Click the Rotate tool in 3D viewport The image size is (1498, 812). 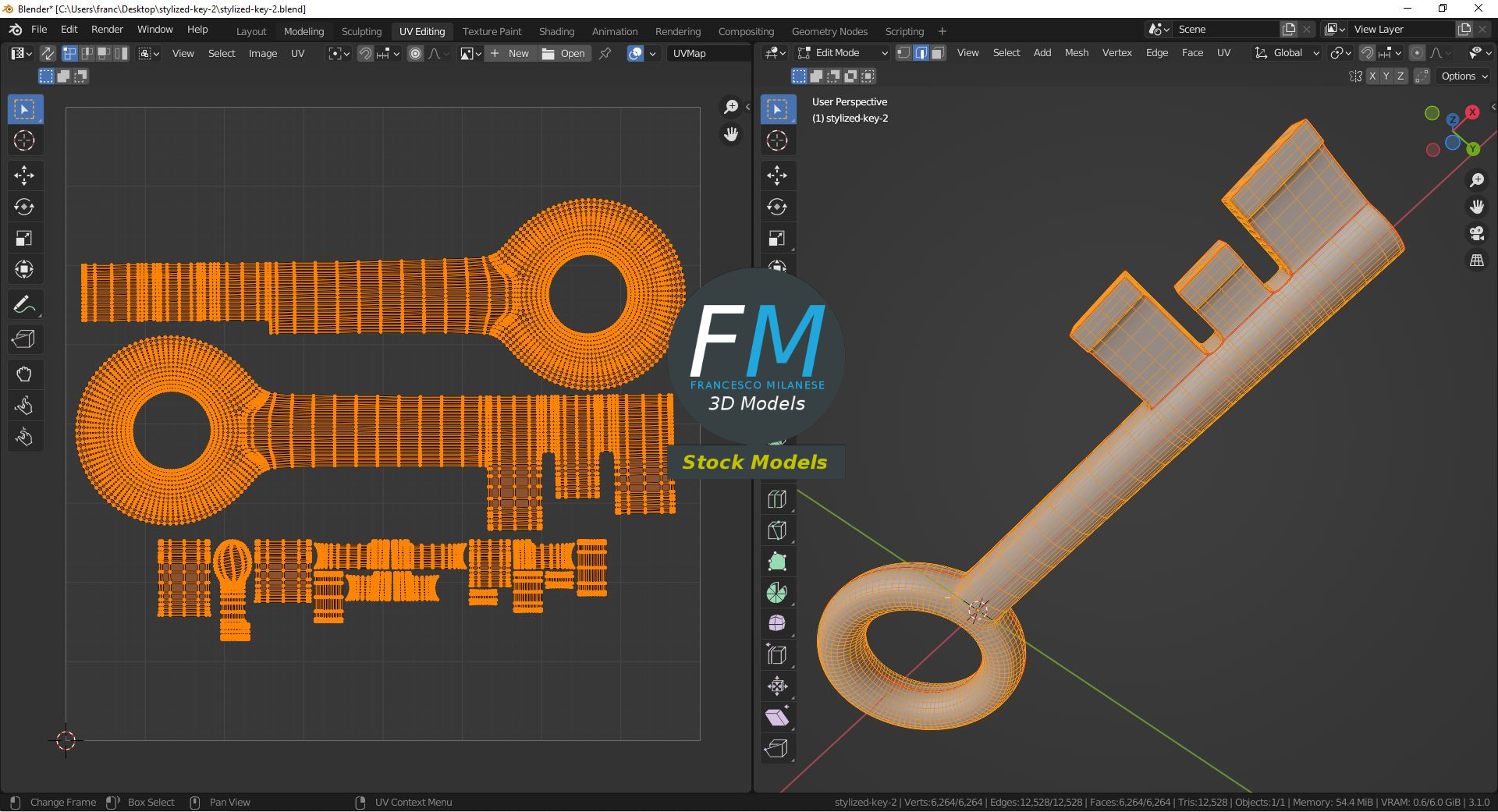pos(777,207)
